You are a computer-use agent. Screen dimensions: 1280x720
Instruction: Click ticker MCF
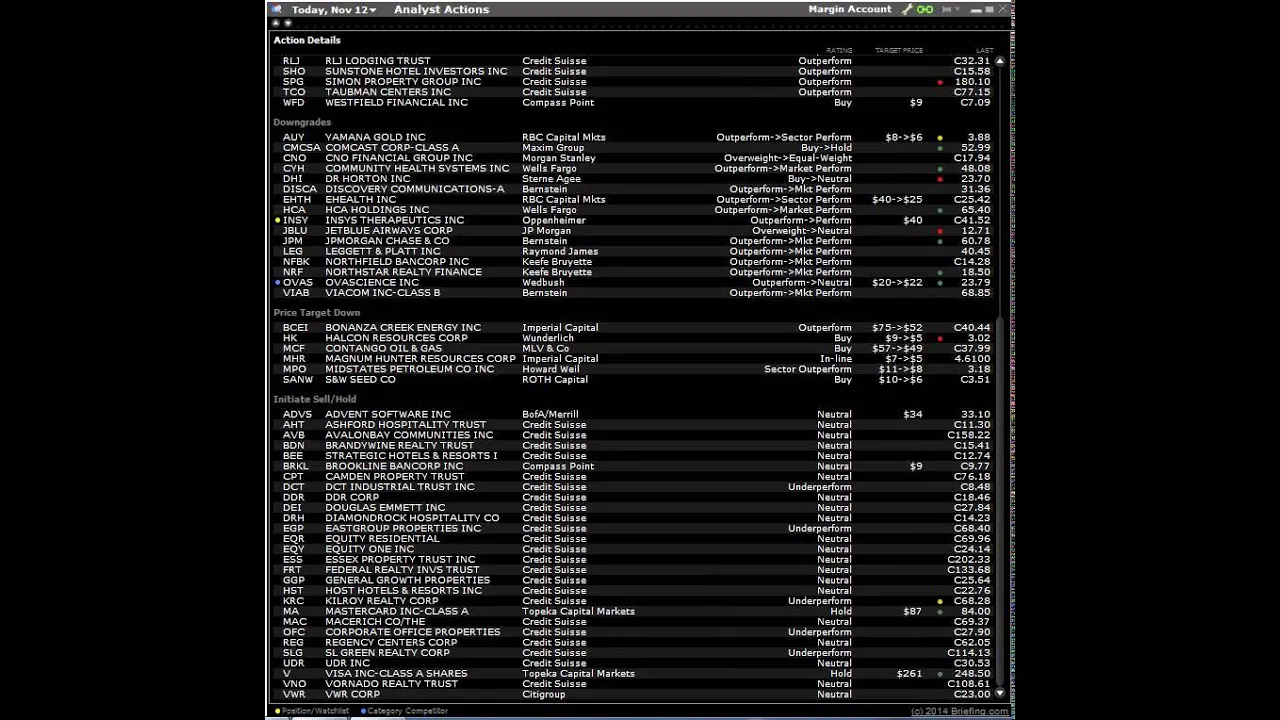[294, 349]
